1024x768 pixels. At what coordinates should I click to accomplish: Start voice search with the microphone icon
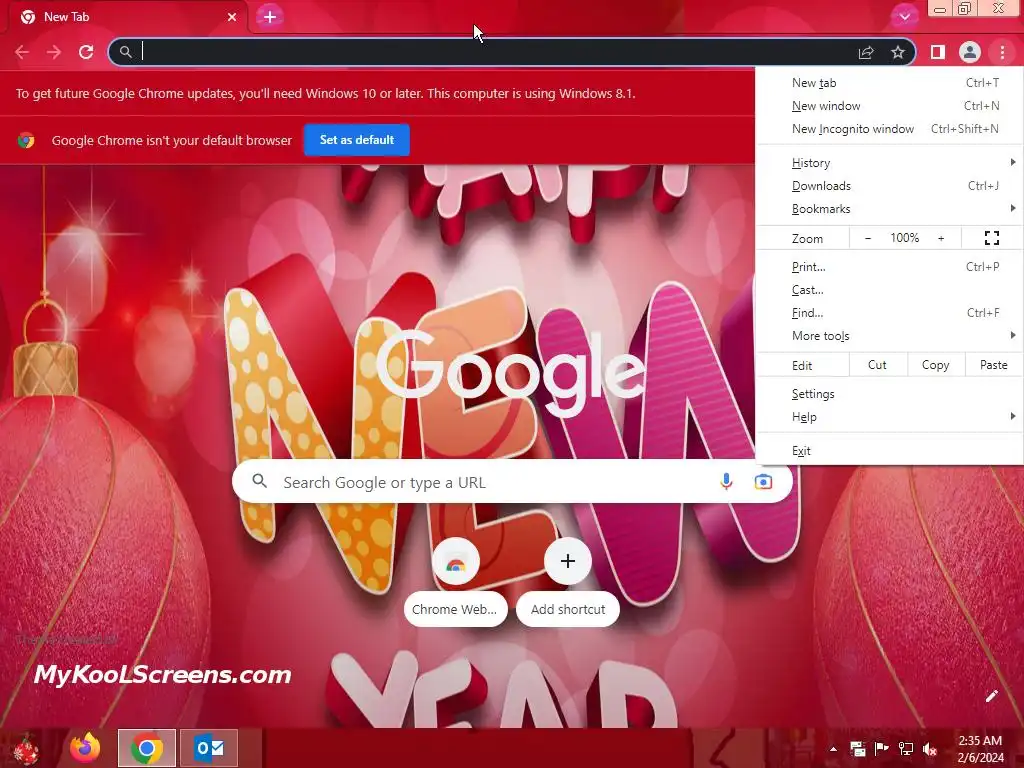click(726, 482)
